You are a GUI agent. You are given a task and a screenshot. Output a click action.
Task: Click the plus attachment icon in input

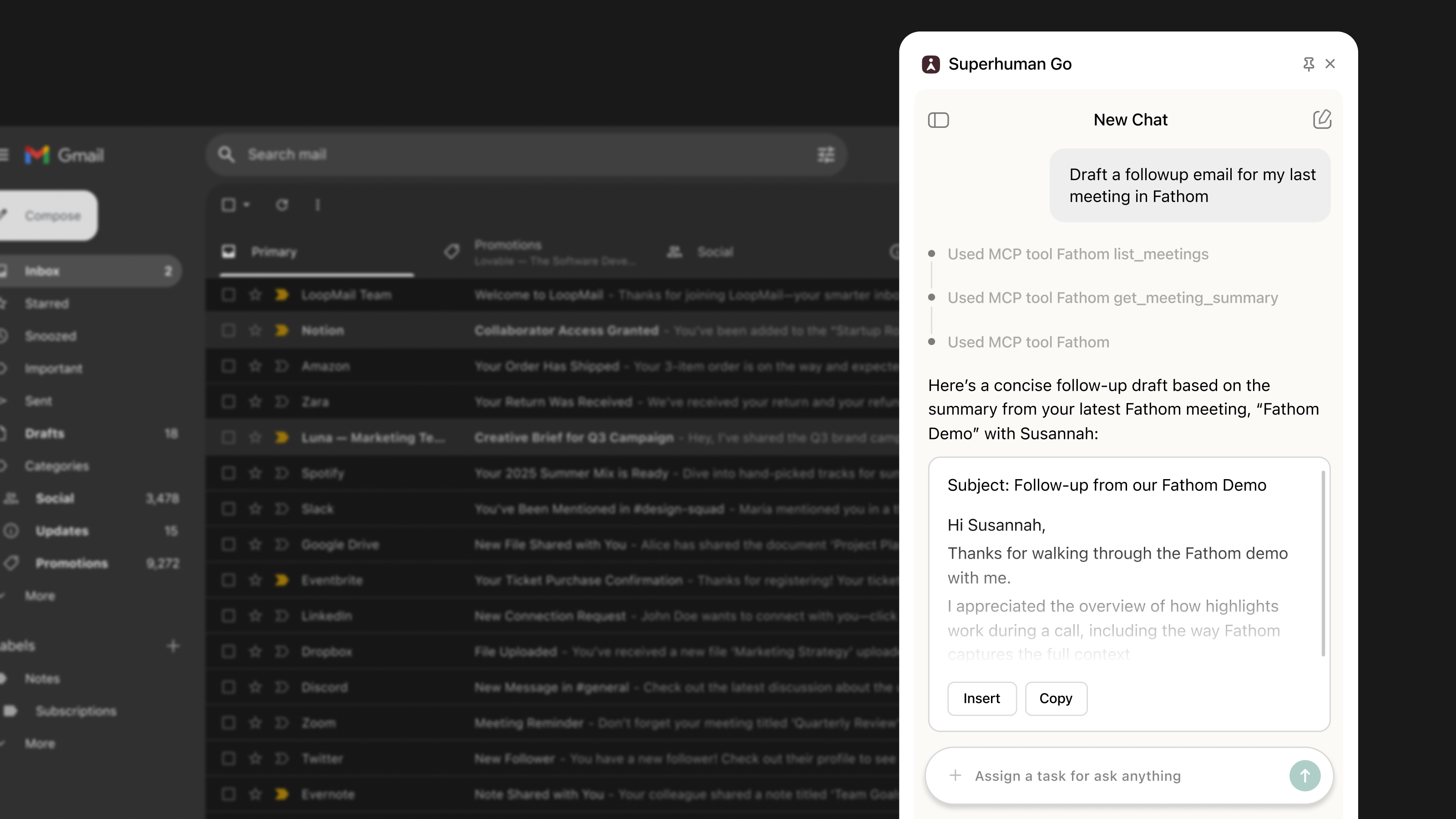(x=955, y=775)
